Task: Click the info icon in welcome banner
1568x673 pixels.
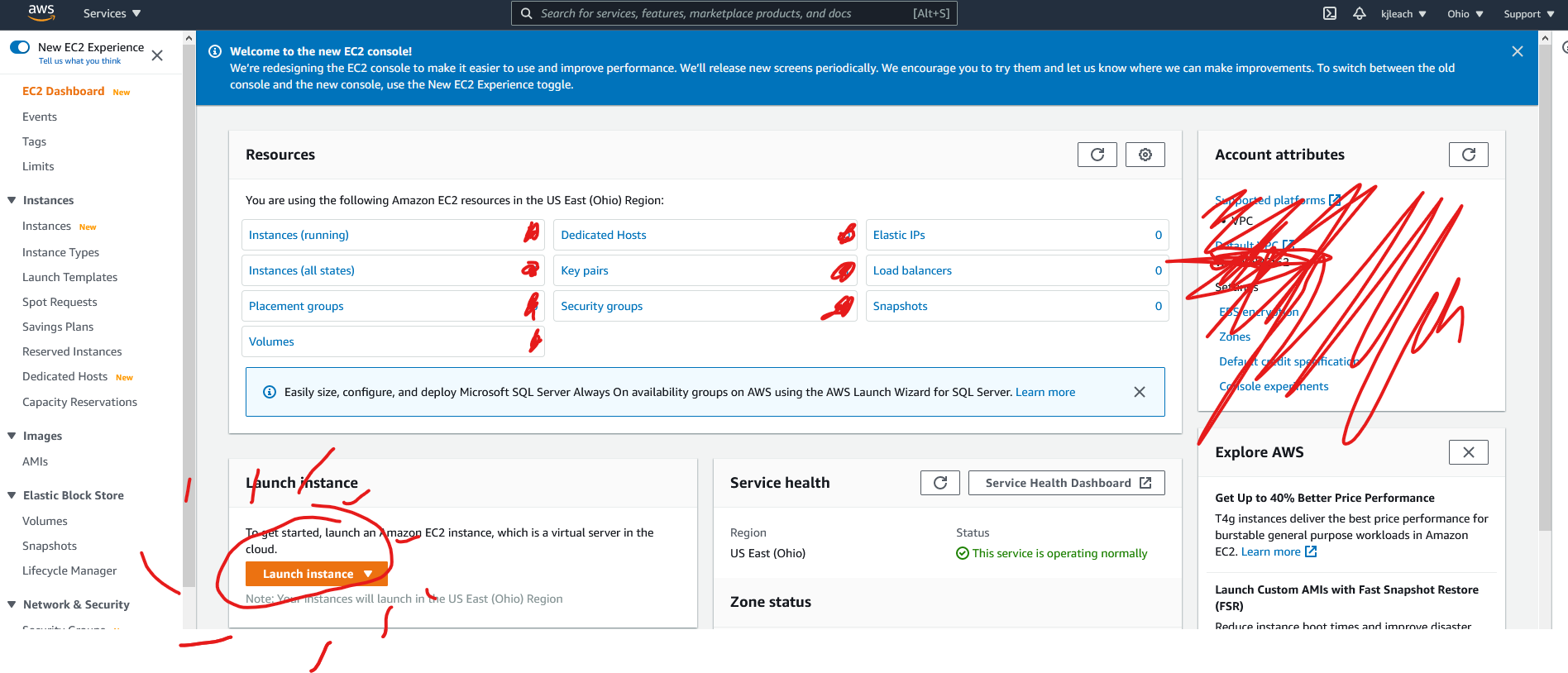Action: click(x=215, y=51)
